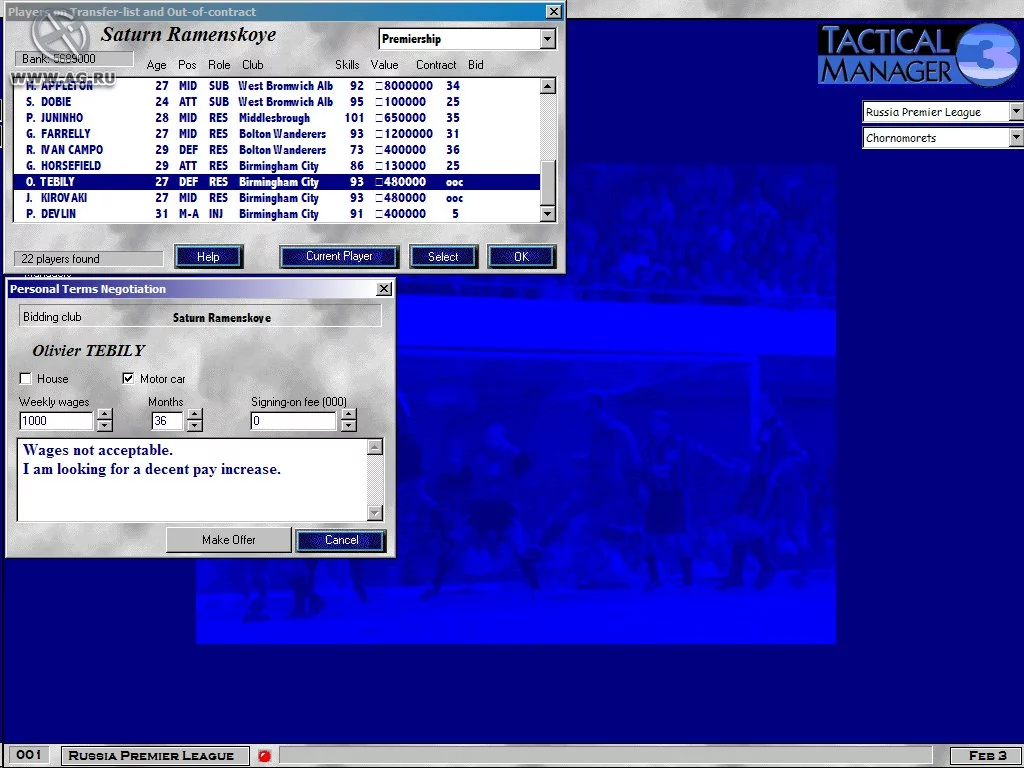The image size is (1024, 768).
Task: Click the Wages not acceptable message
Action: [98, 450]
